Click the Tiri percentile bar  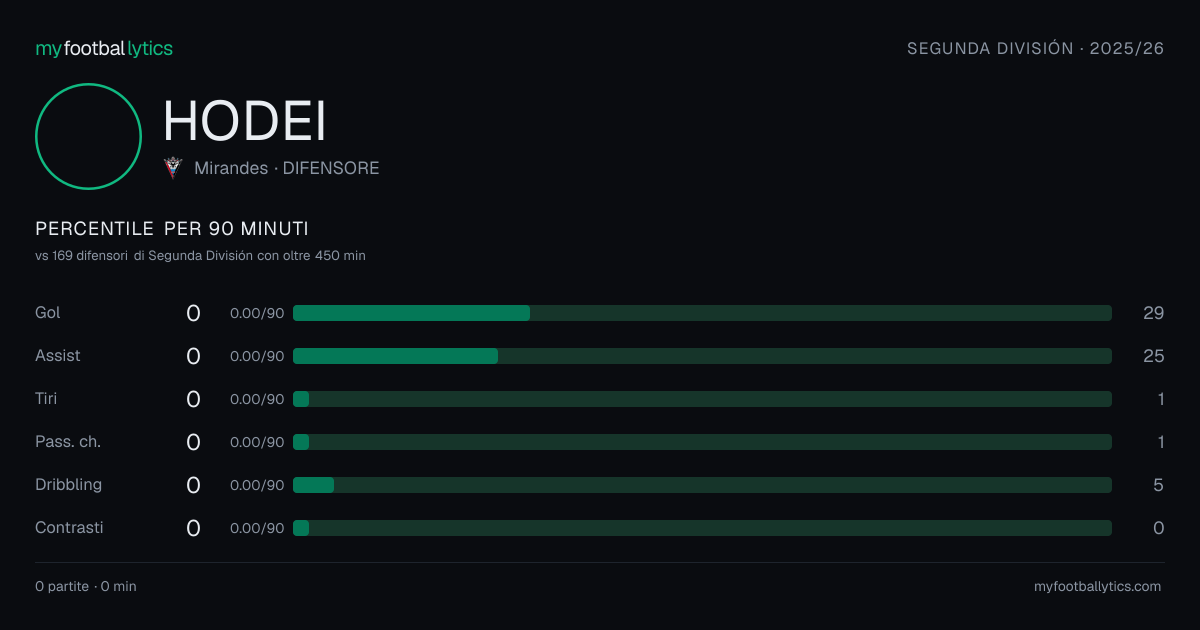tap(702, 399)
